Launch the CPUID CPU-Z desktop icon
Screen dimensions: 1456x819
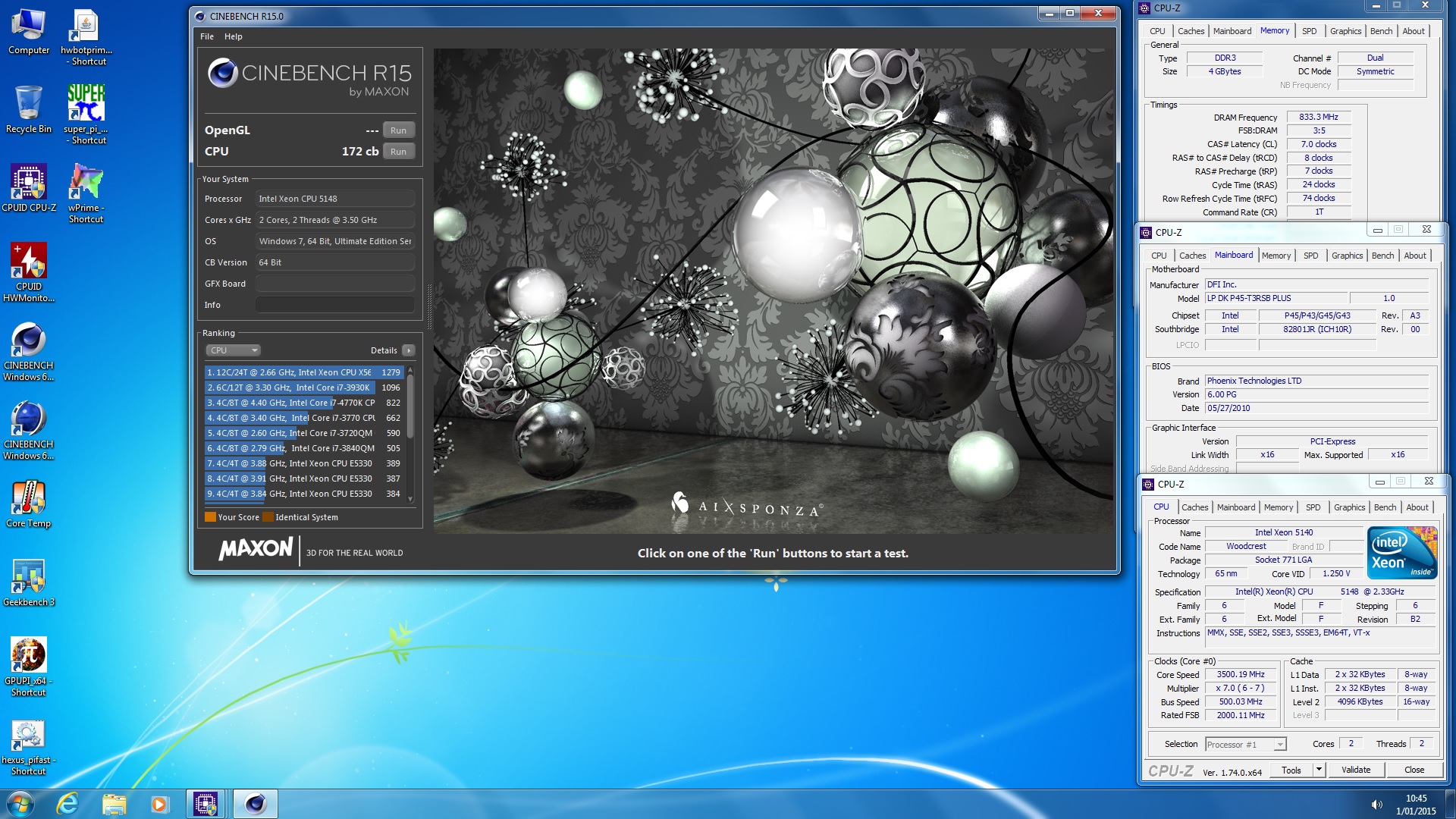pos(29,188)
